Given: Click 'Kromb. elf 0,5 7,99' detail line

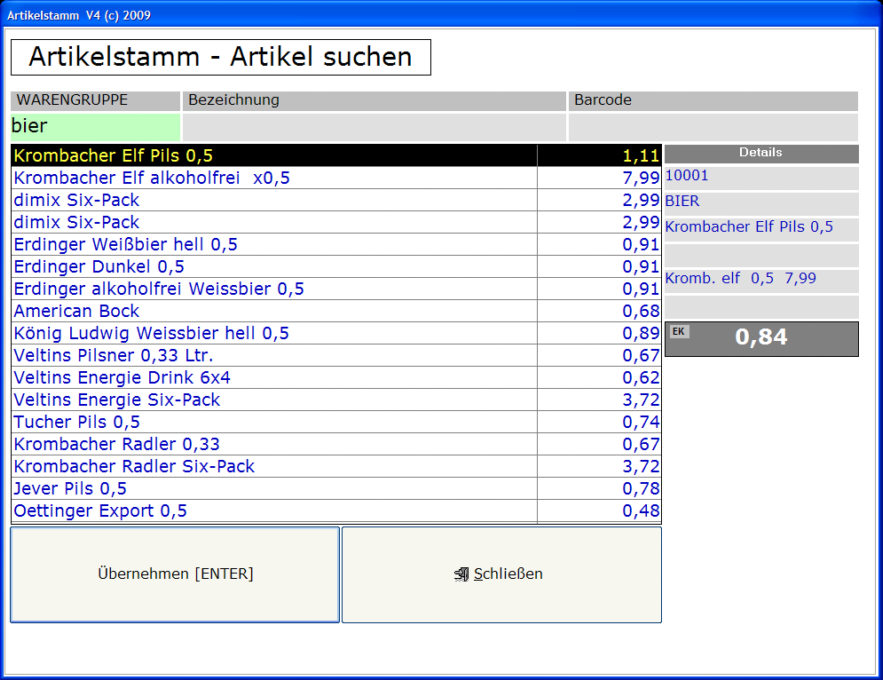Looking at the screenshot, I should (761, 280).
